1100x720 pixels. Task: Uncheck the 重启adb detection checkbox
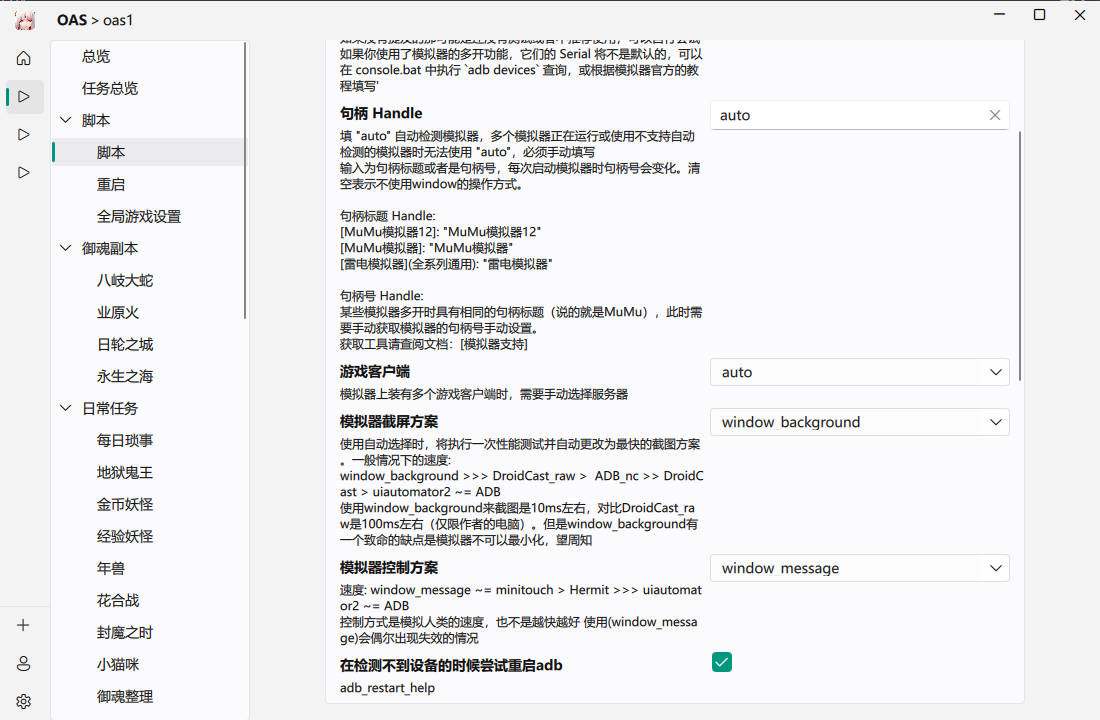[721, 661]
